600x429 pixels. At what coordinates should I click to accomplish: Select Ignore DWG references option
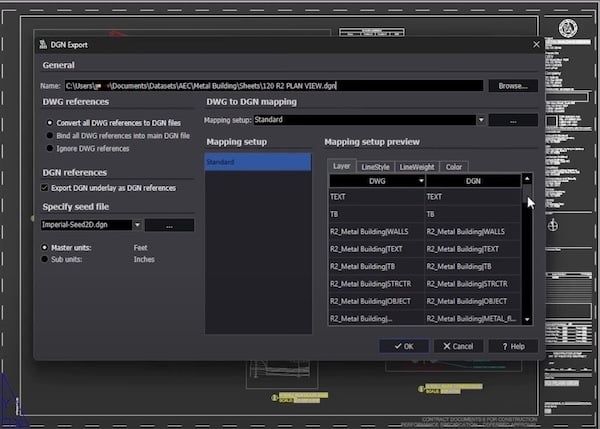click(47, 148)
